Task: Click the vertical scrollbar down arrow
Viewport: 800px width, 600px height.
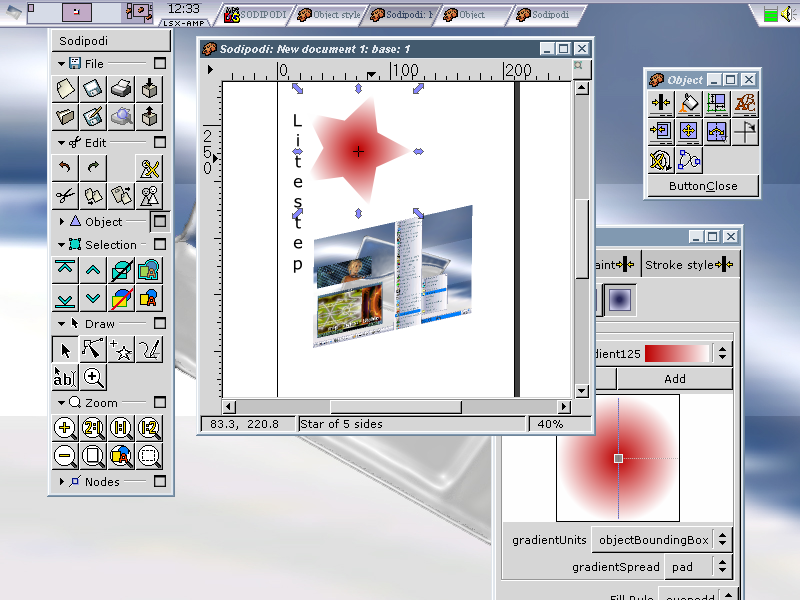Action: pos(582,391)
